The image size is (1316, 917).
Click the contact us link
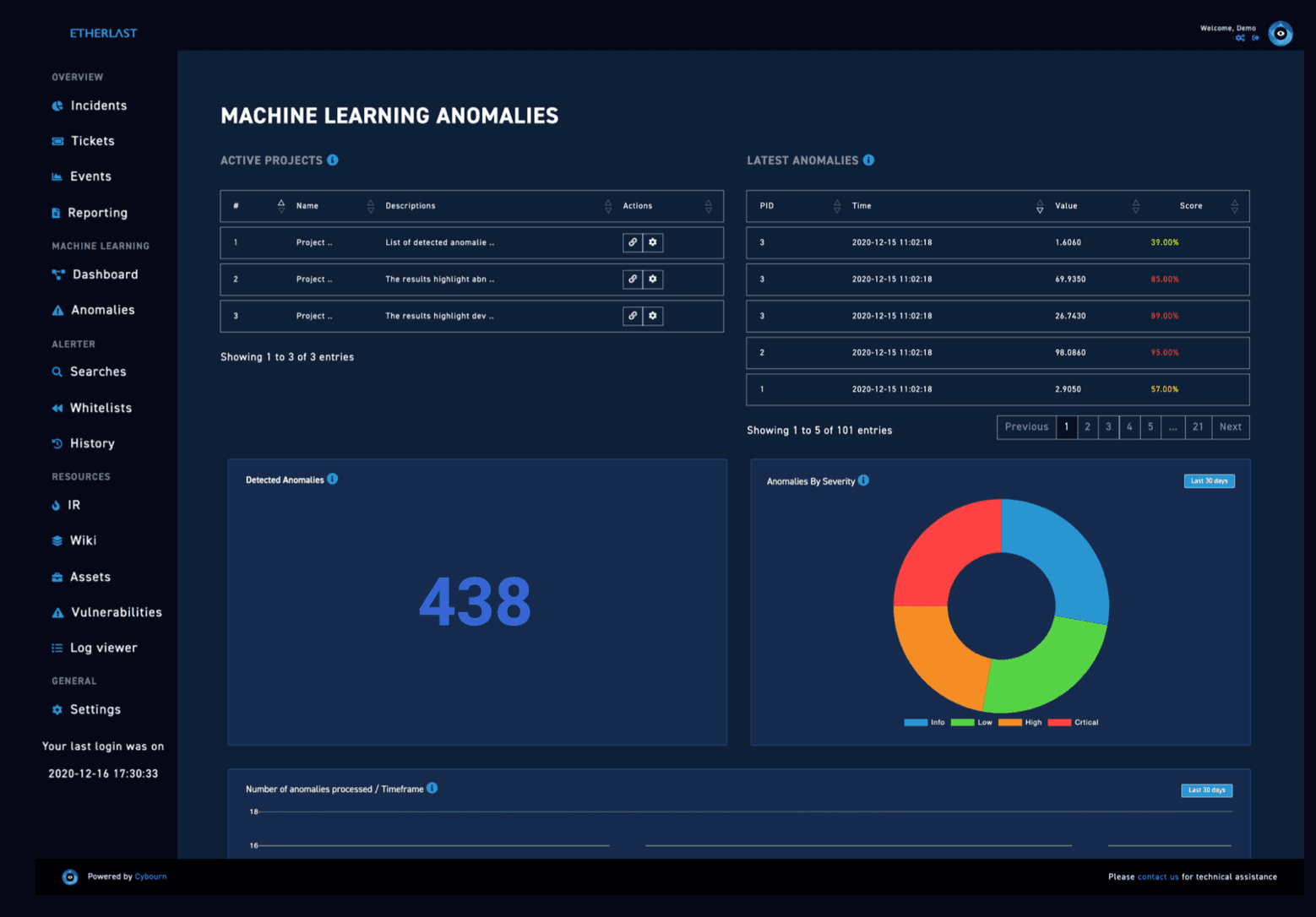(1157, 876)
